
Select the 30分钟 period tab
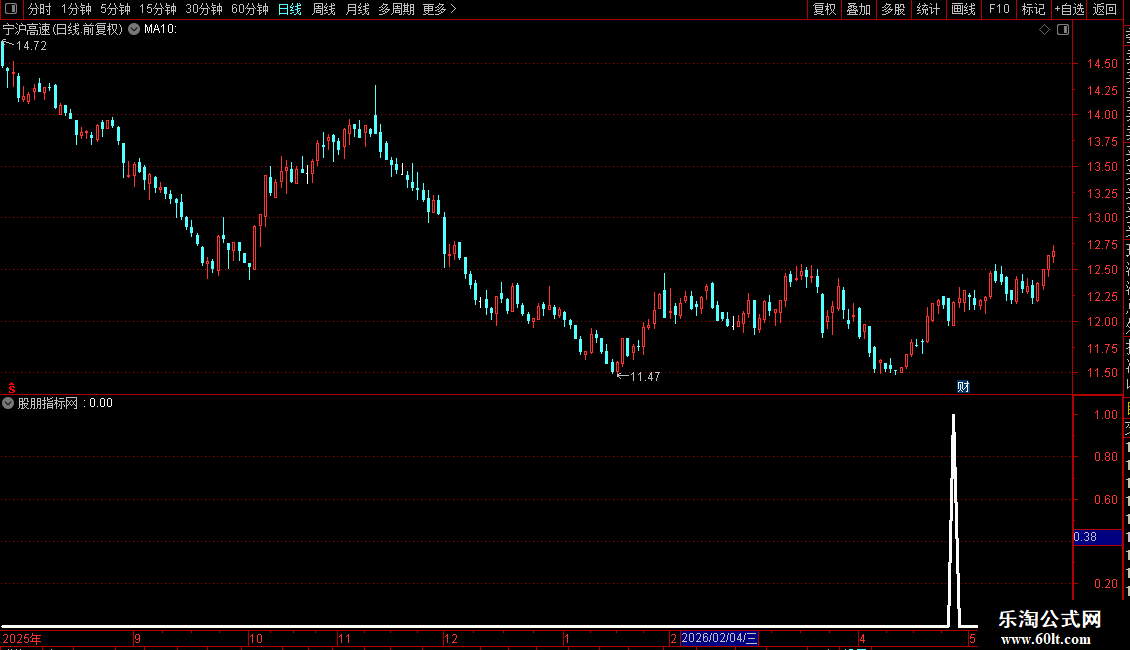204,9
